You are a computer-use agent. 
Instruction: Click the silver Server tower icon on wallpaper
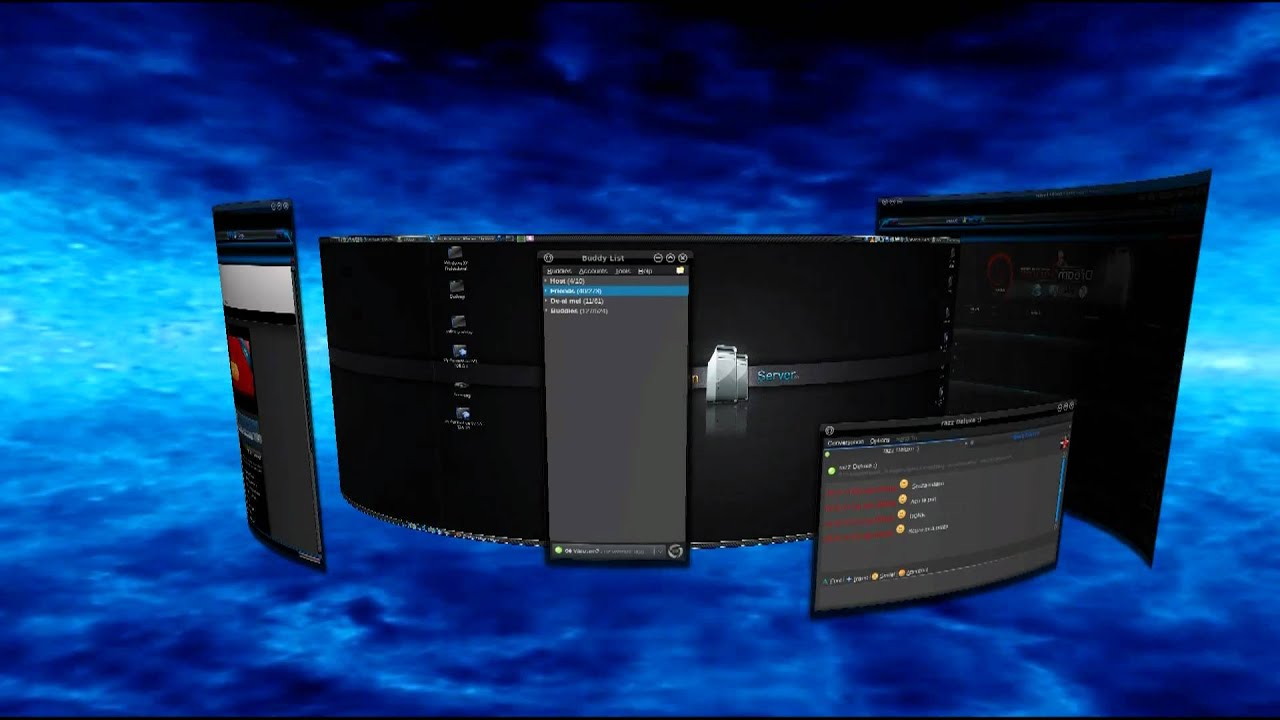[x=727, y=373]
